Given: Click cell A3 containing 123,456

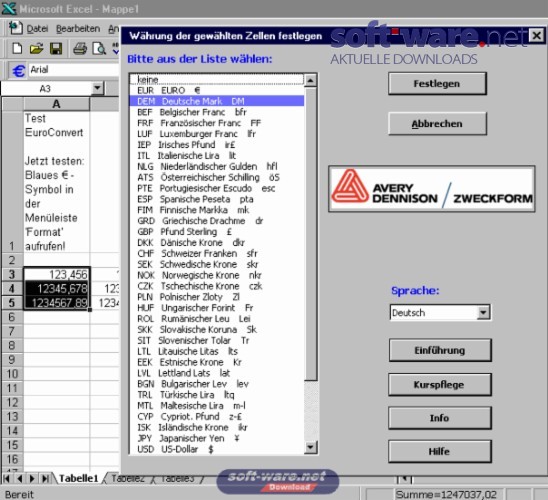Looking at the screenshot, I should [x=57, y=275].
